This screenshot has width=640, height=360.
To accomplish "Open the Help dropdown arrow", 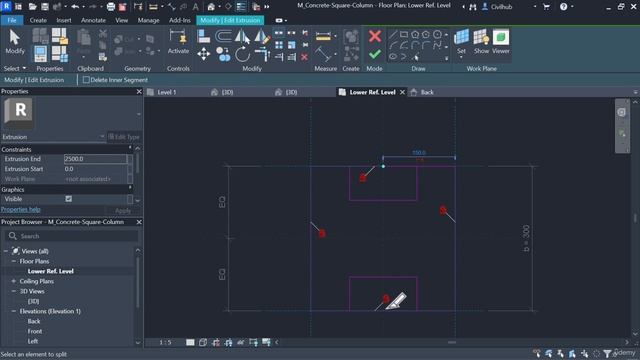I will point(572,7).
